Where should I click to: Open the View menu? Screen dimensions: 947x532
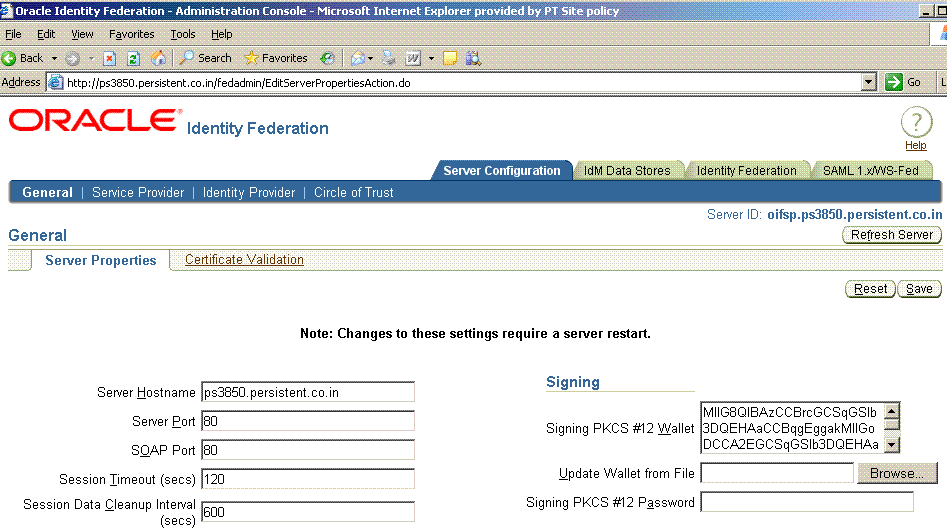tap(82, 34)
